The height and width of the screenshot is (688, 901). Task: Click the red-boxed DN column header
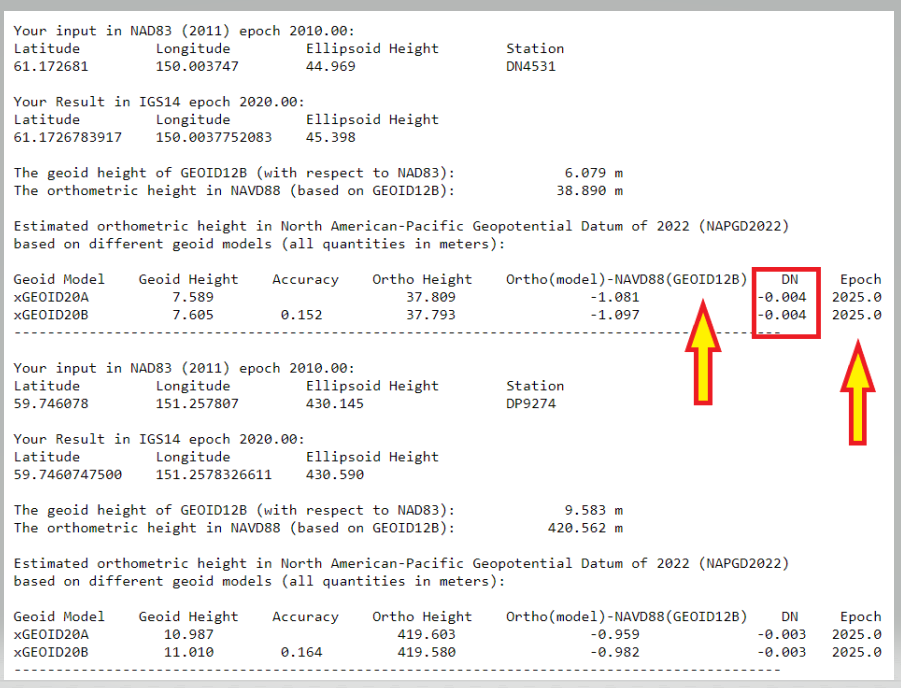[789, 279]
